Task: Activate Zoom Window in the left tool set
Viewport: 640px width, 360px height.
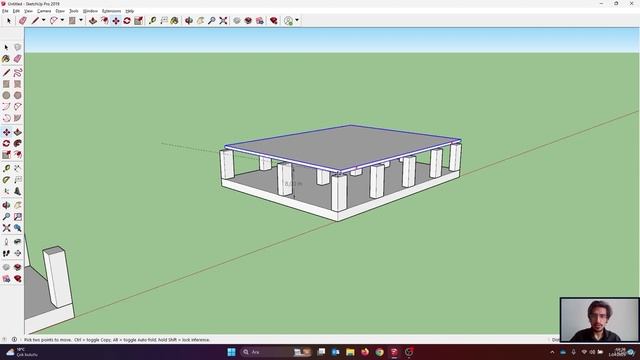Action: (18, 216)
